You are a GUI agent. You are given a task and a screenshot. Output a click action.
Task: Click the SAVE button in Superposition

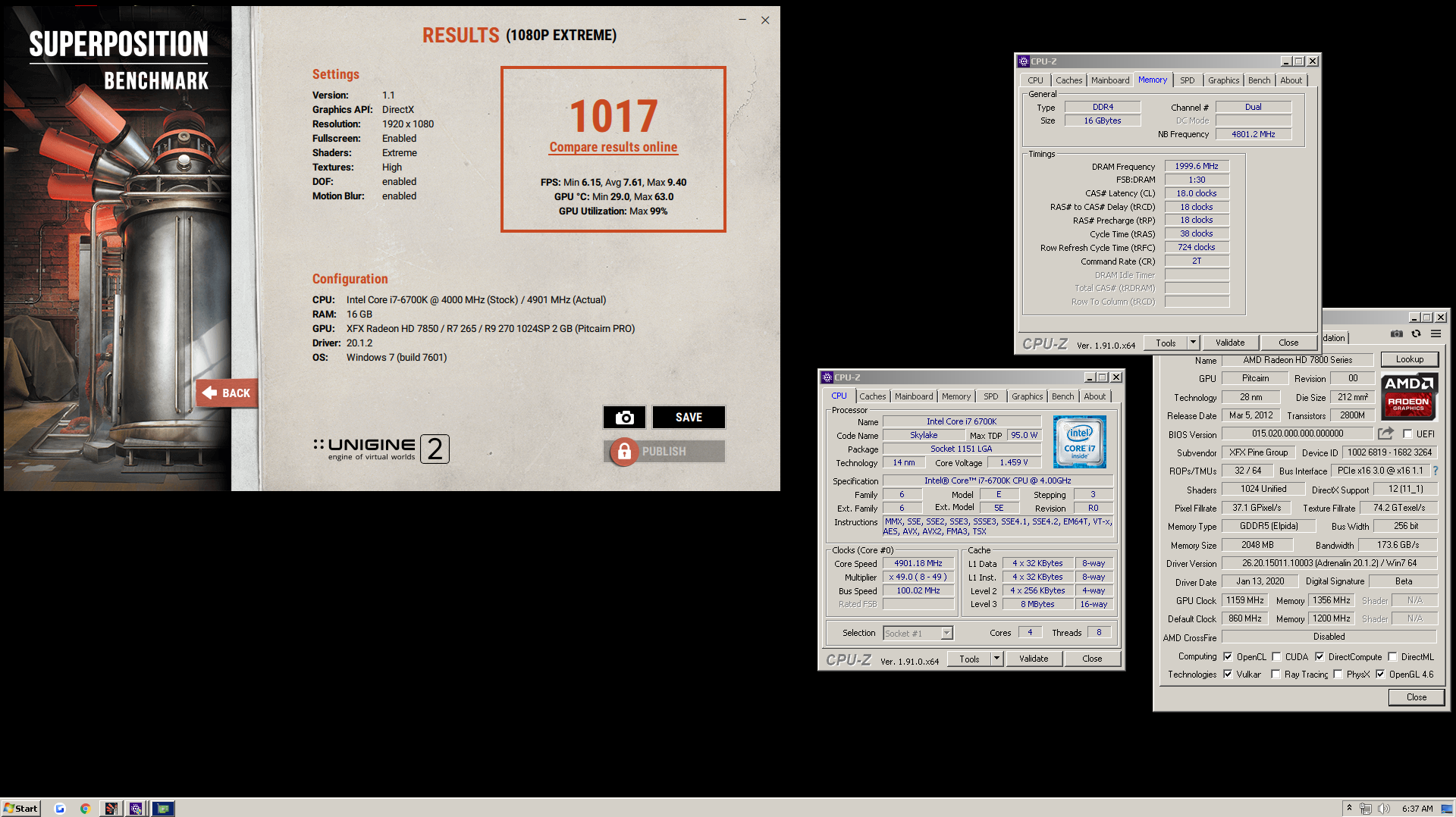coord(689,418)
